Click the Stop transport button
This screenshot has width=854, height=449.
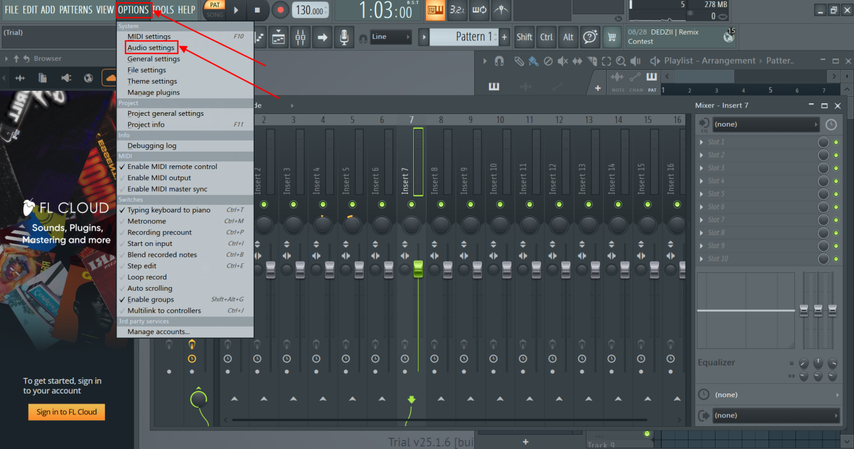pyautogui.click(x=257, y=10)
